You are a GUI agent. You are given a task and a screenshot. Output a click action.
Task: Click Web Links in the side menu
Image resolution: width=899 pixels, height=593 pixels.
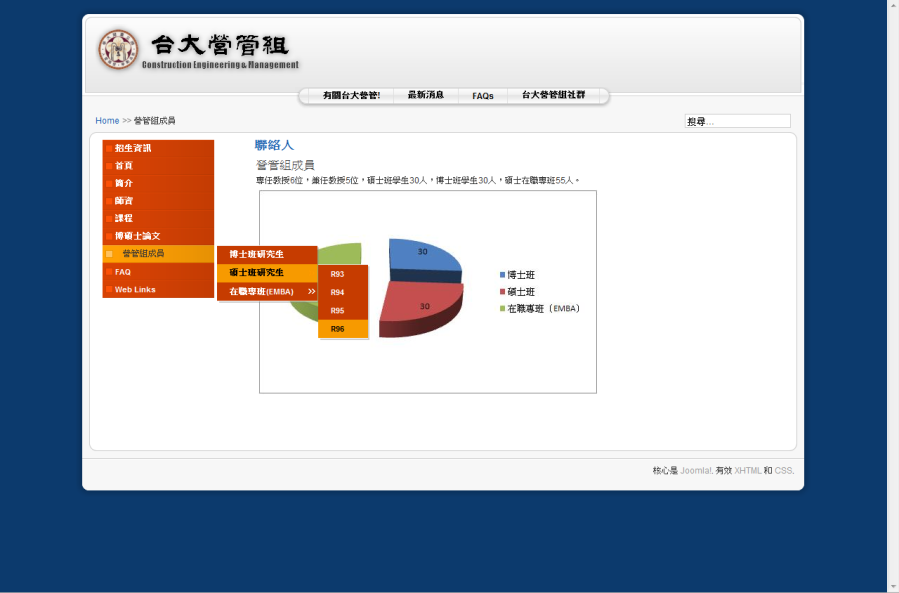coord(135,290)
